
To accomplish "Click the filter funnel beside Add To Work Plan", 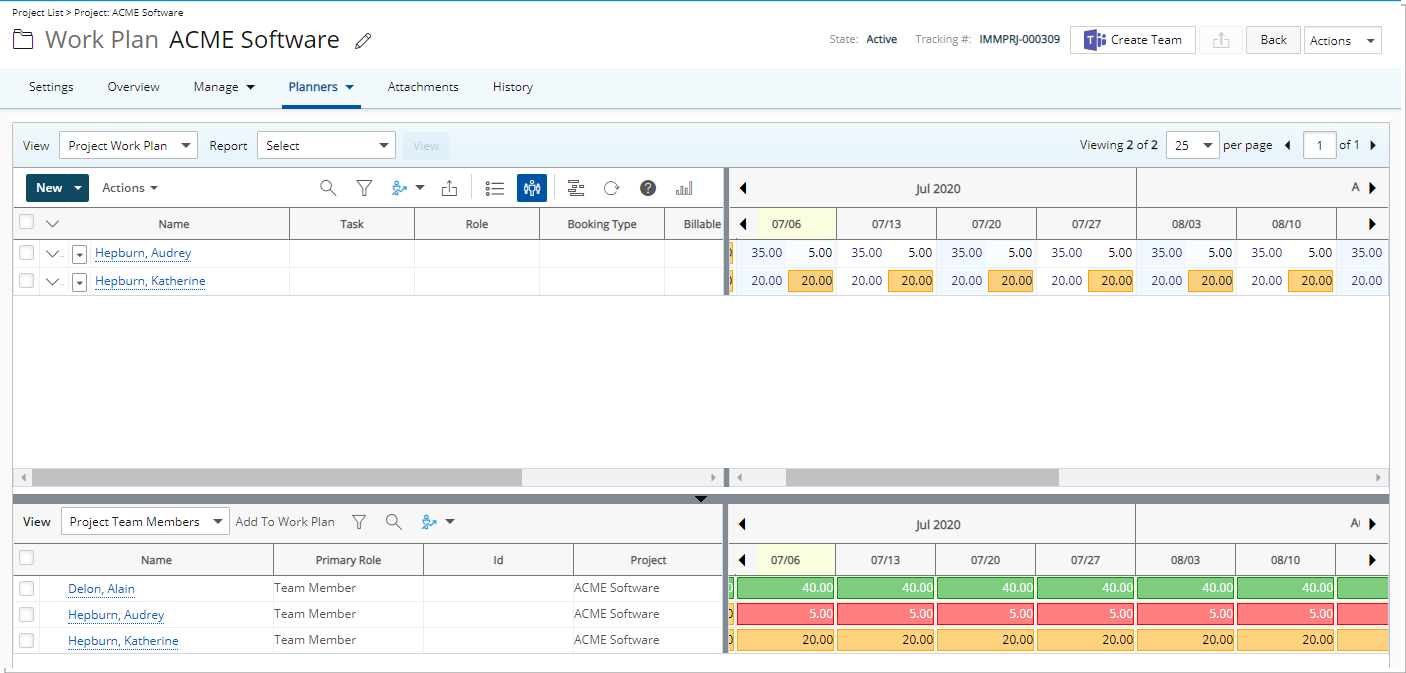I will (359, 522).
